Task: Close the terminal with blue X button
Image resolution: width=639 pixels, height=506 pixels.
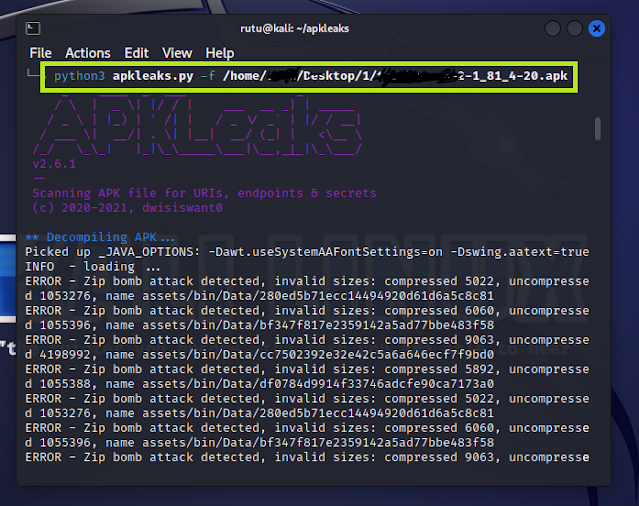Action: 597,29
